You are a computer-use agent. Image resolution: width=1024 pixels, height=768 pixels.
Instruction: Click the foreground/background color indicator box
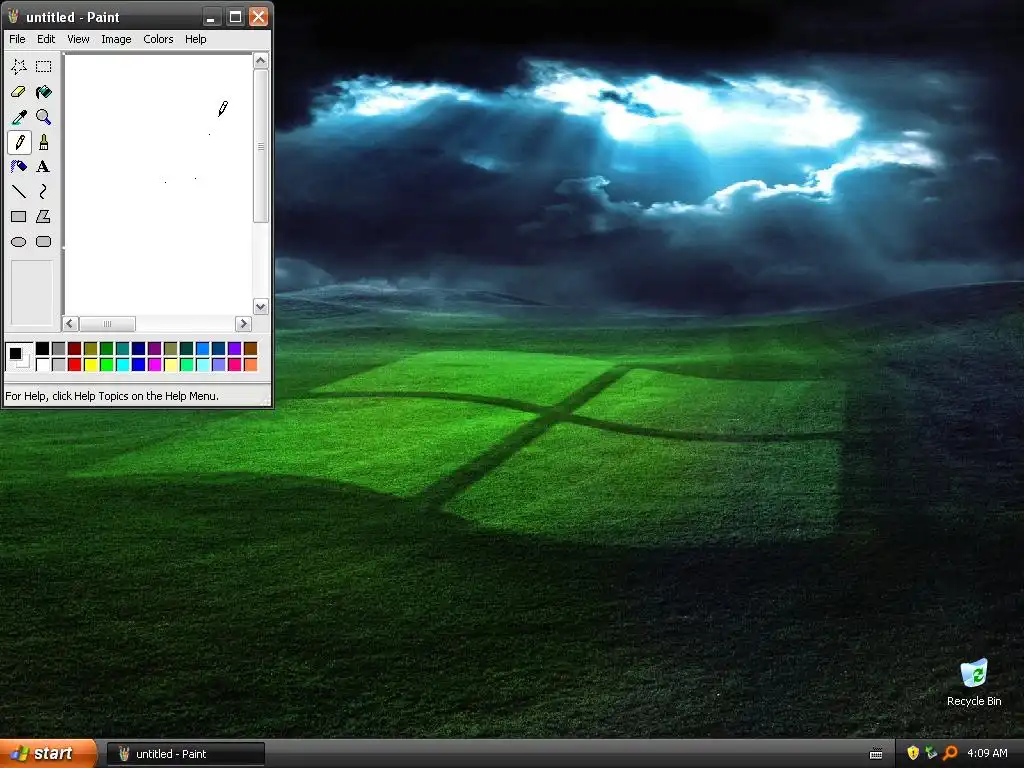coord(19,357)
